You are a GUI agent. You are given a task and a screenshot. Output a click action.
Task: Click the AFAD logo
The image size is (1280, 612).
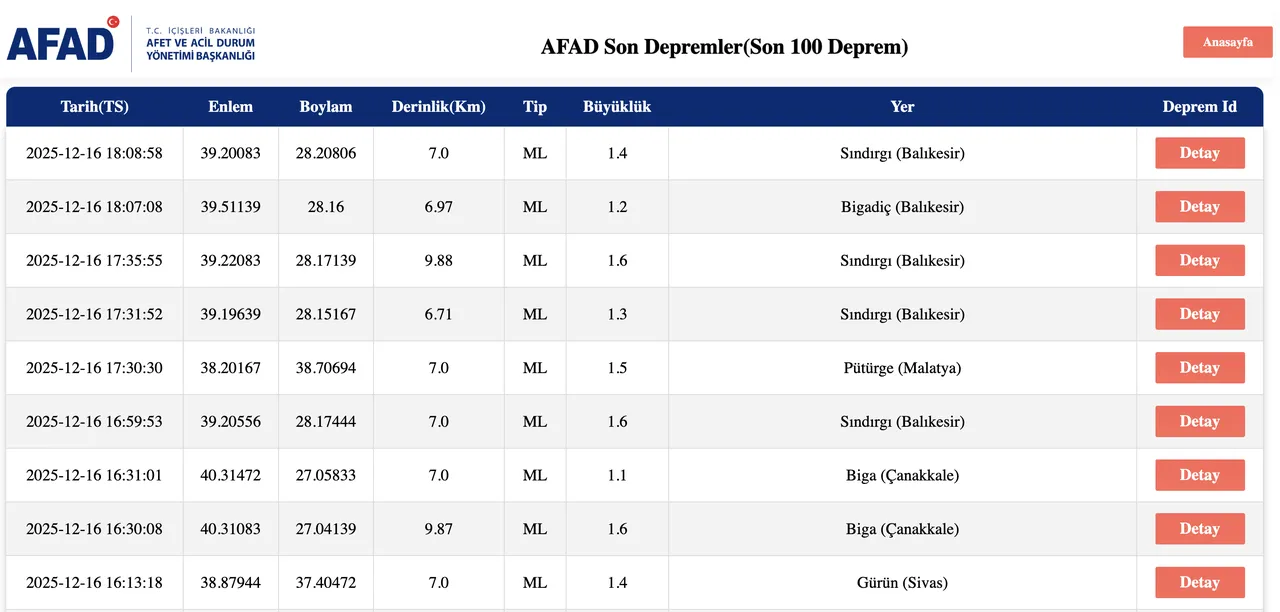click(x=62, y=41)
